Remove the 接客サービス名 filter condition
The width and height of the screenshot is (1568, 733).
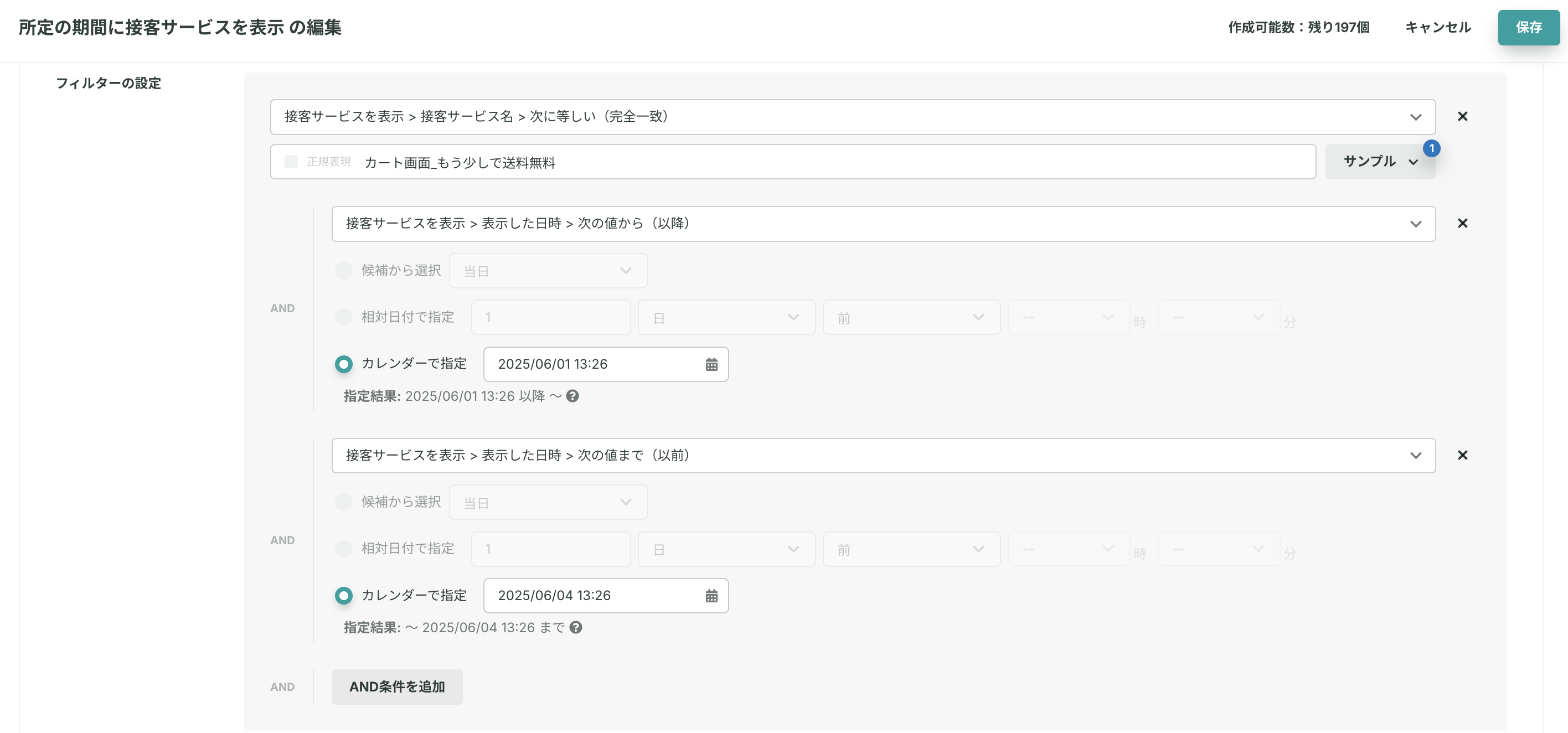tap(1463, 116)
